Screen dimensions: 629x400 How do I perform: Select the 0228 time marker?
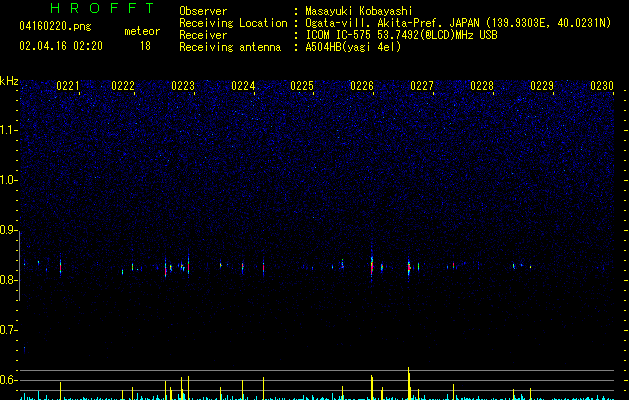click(482, 86)
